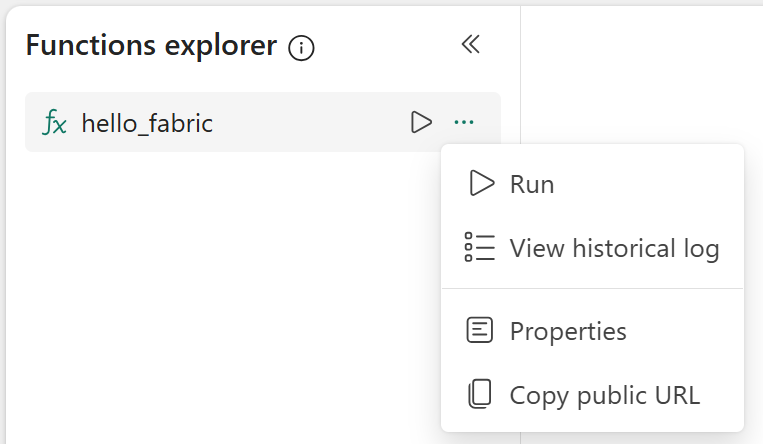Click the vertical divider beside Functions explorer

[520, 80]
